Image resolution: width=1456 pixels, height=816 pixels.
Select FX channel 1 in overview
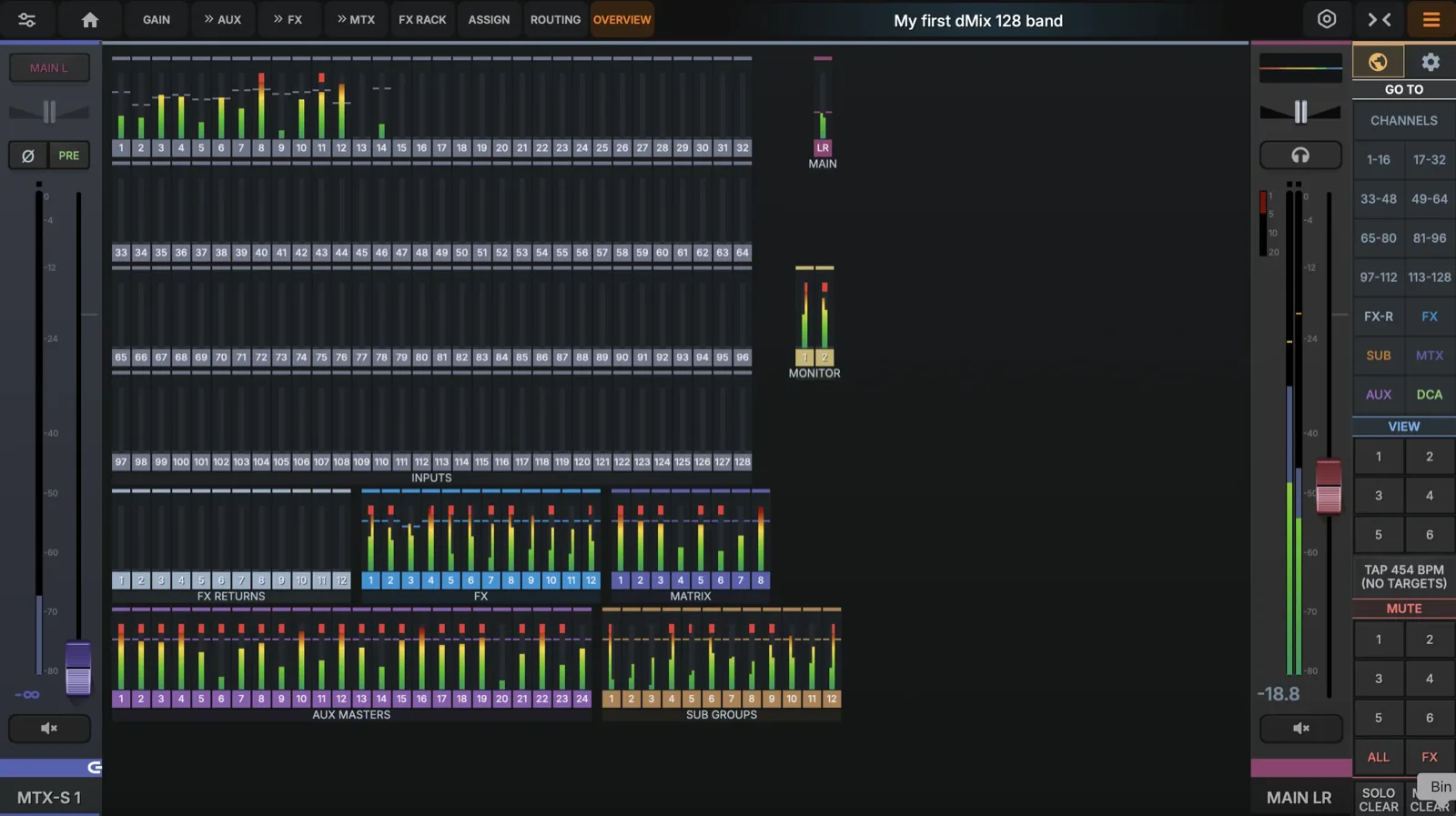(370, 580)
